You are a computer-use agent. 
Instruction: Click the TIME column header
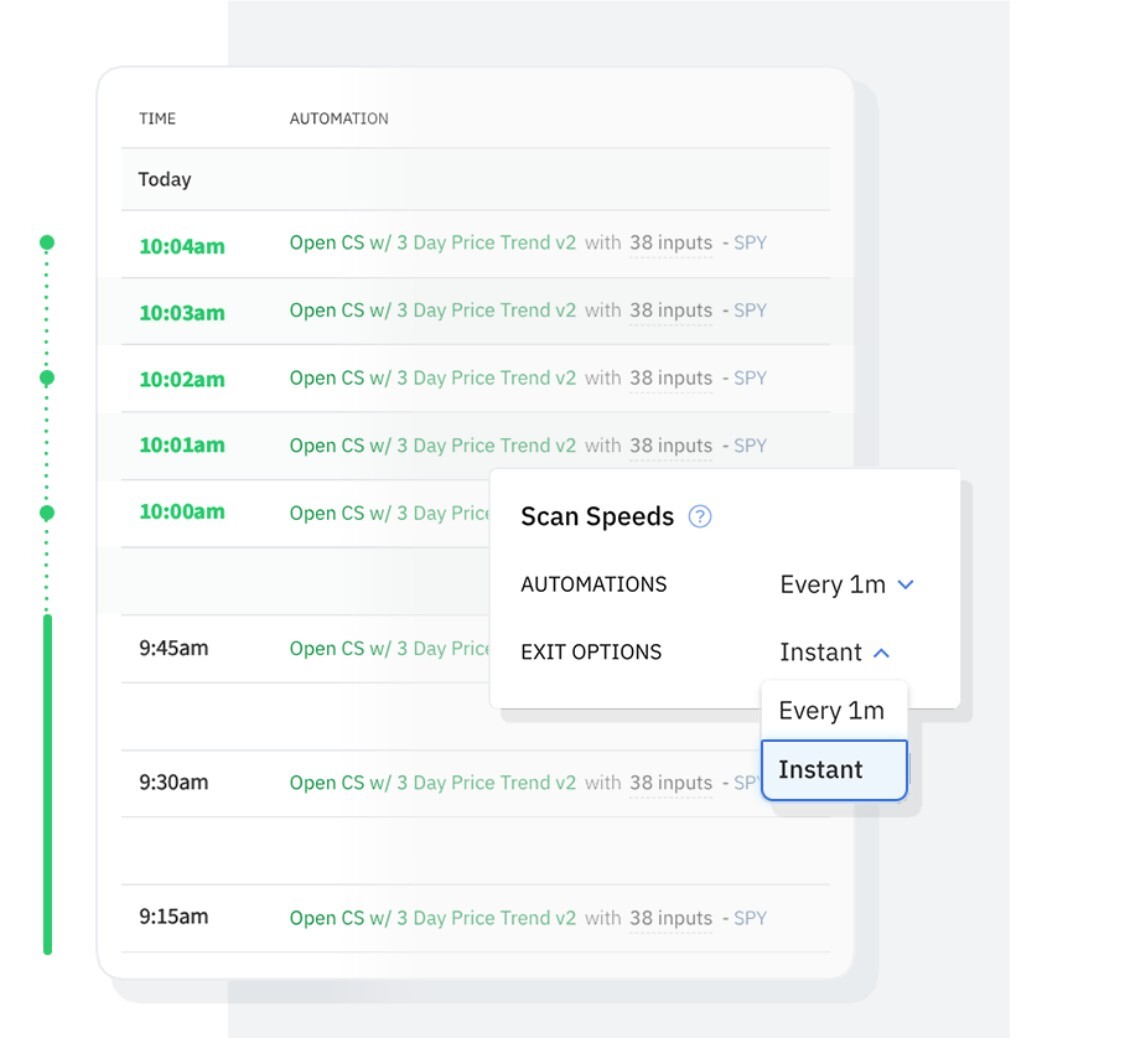156,118
